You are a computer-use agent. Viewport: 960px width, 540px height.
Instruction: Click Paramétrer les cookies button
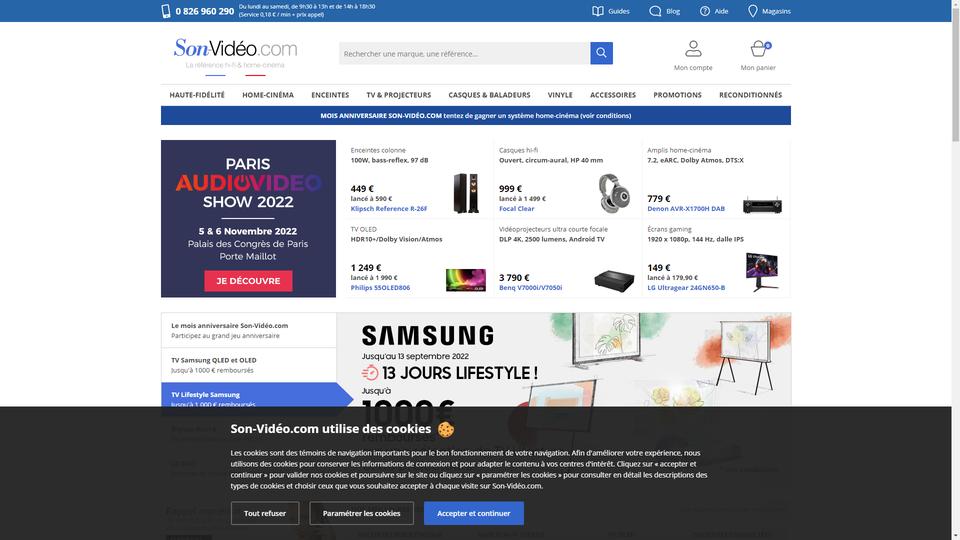tap(361, 513)
